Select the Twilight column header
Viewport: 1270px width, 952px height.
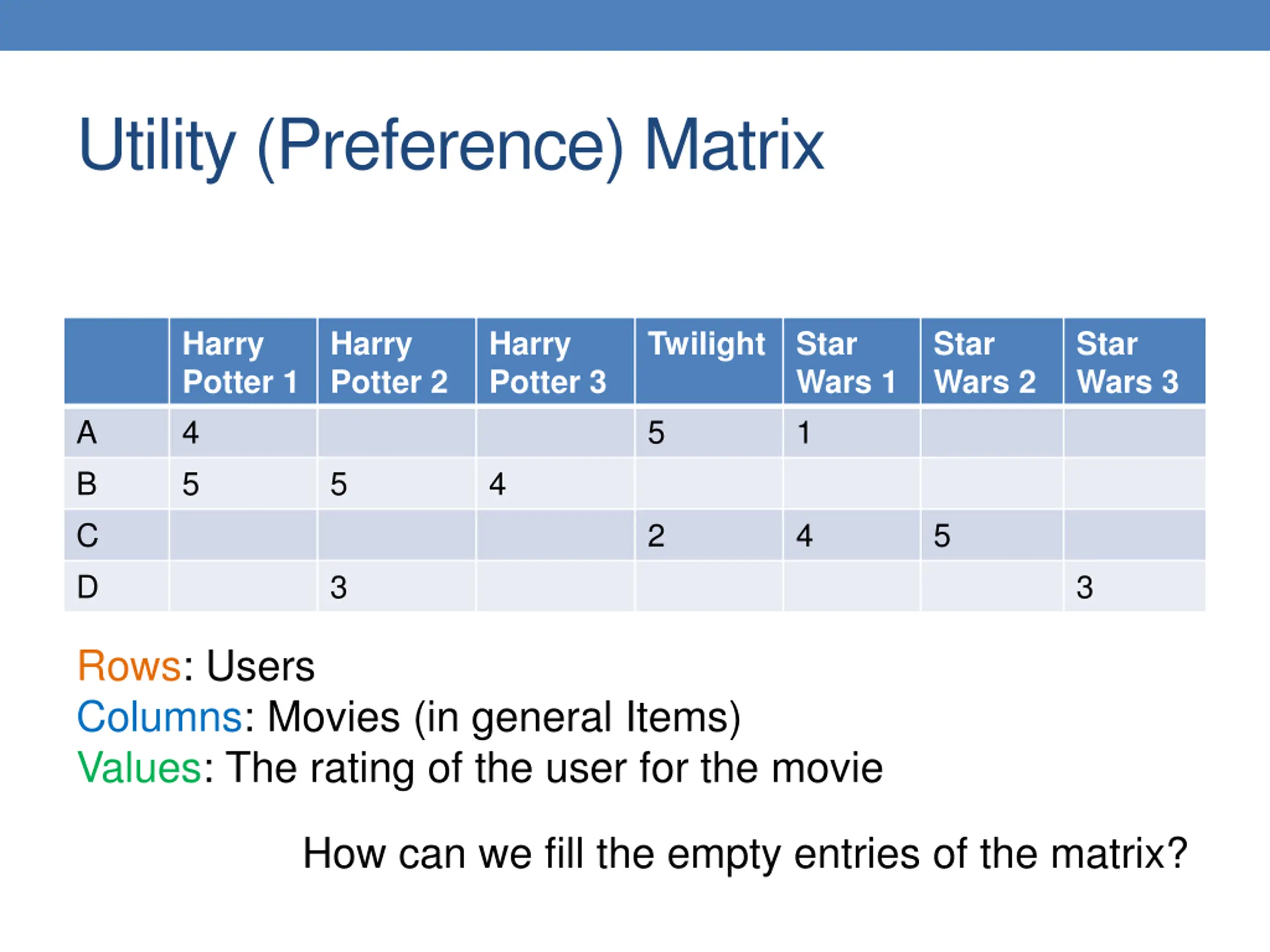[708, 361]
